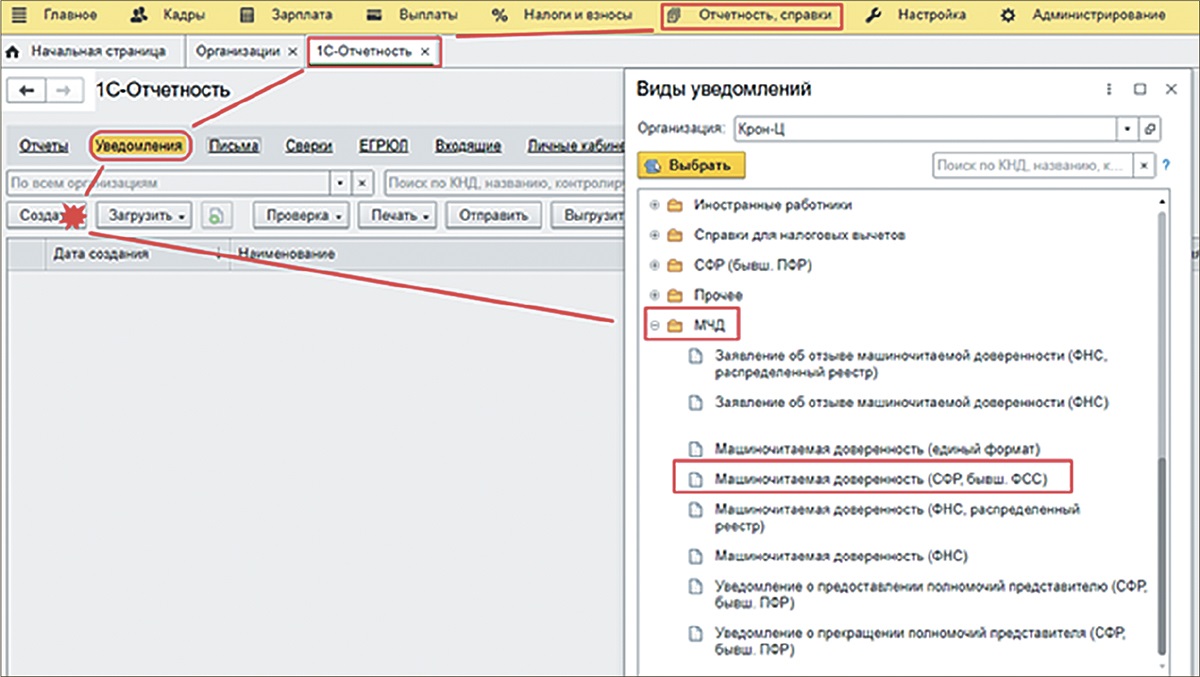Select Машиночитаемая доверенность (СФР, бывш. ФСС)
Image resolution: width=1200 pixels, height=677 pixels.
point(880,479)
